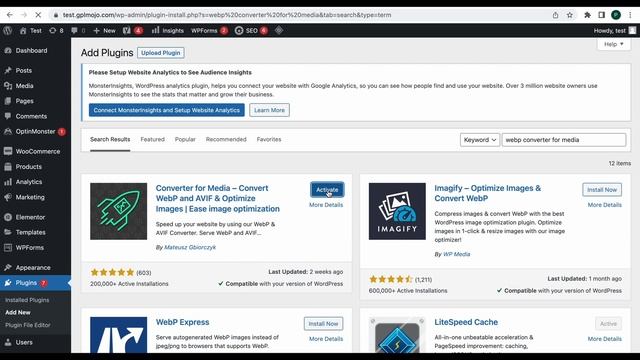Open the browser side panel icon
This screenshot has height=360, width=640.
(x=601, y=15)
